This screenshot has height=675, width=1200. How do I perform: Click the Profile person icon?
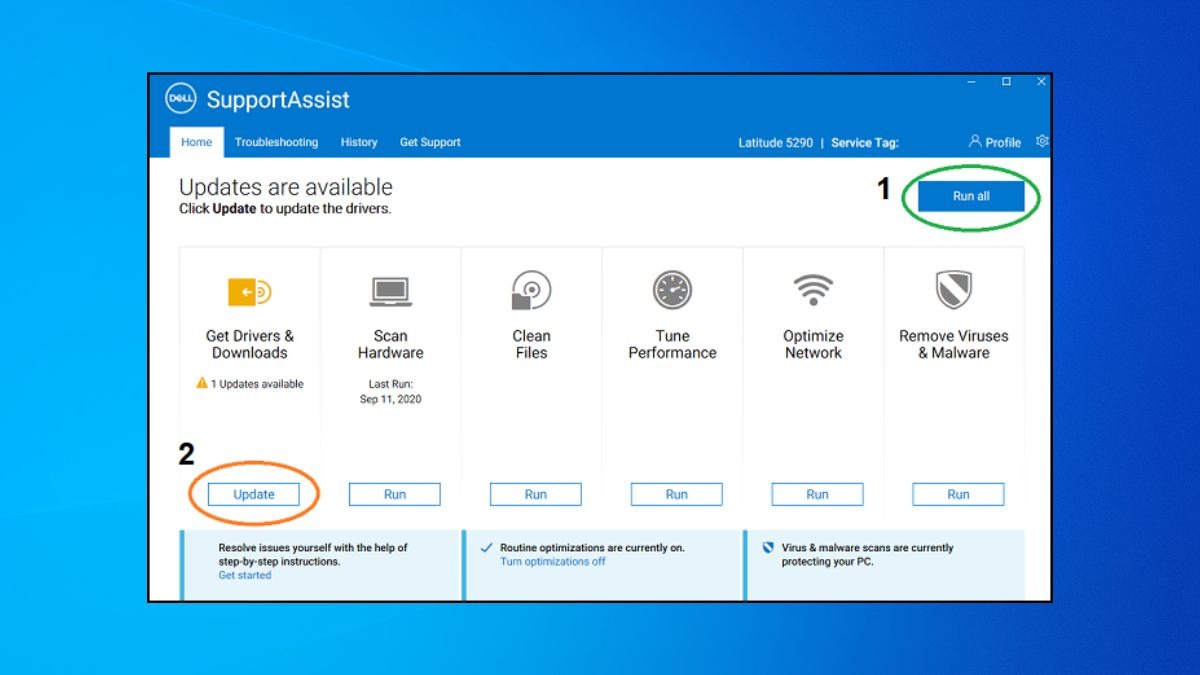(x=975, y=141)
